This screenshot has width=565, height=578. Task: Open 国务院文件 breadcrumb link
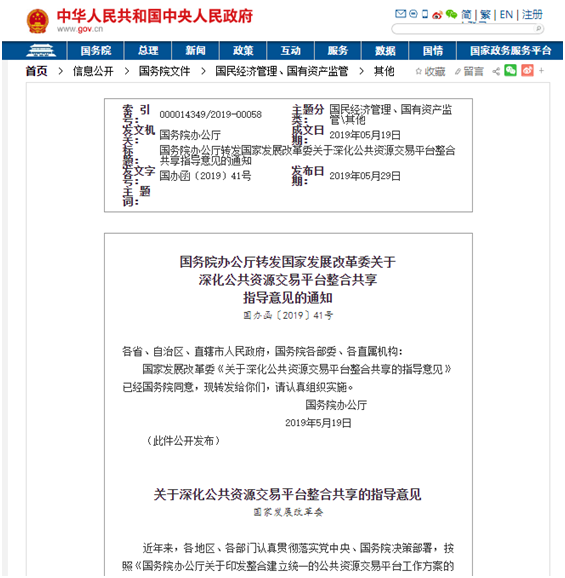tap(164, 71)
